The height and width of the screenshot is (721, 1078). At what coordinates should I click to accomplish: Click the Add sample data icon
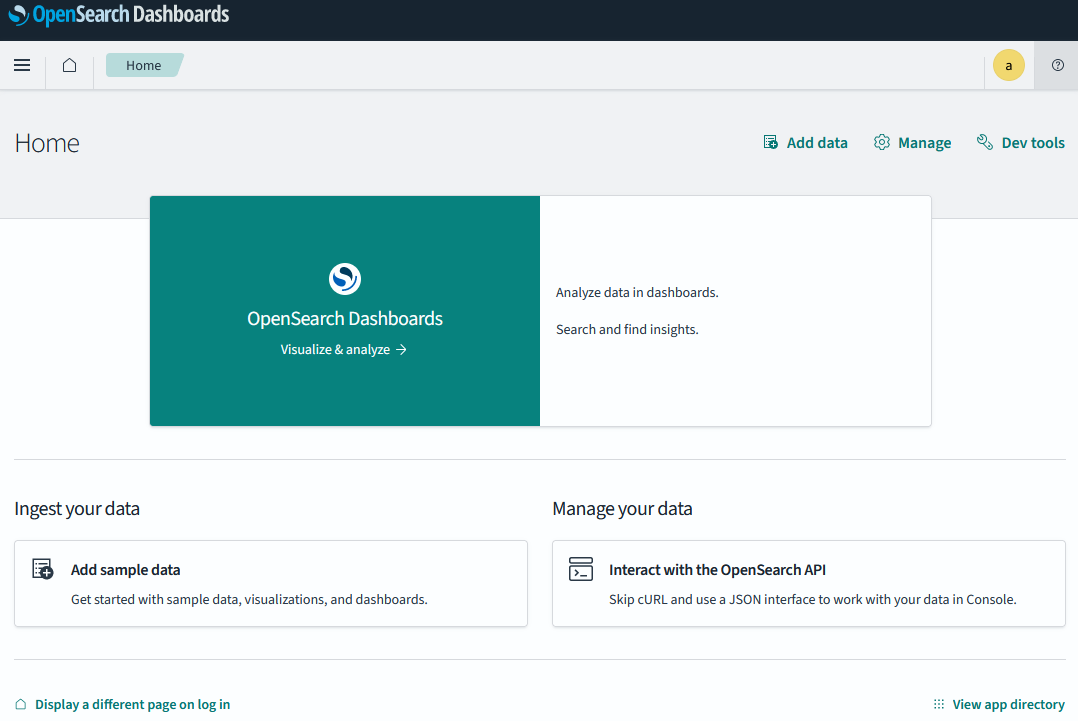point(43,569)
